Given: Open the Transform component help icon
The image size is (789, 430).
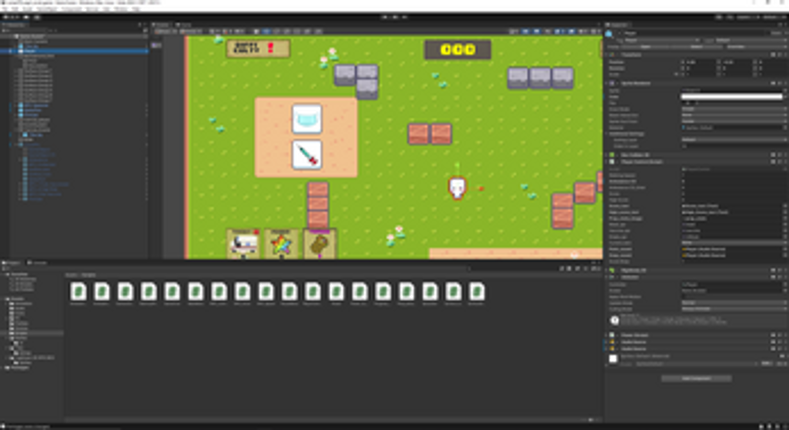Looking at the screenshot, I should (773, 55).
